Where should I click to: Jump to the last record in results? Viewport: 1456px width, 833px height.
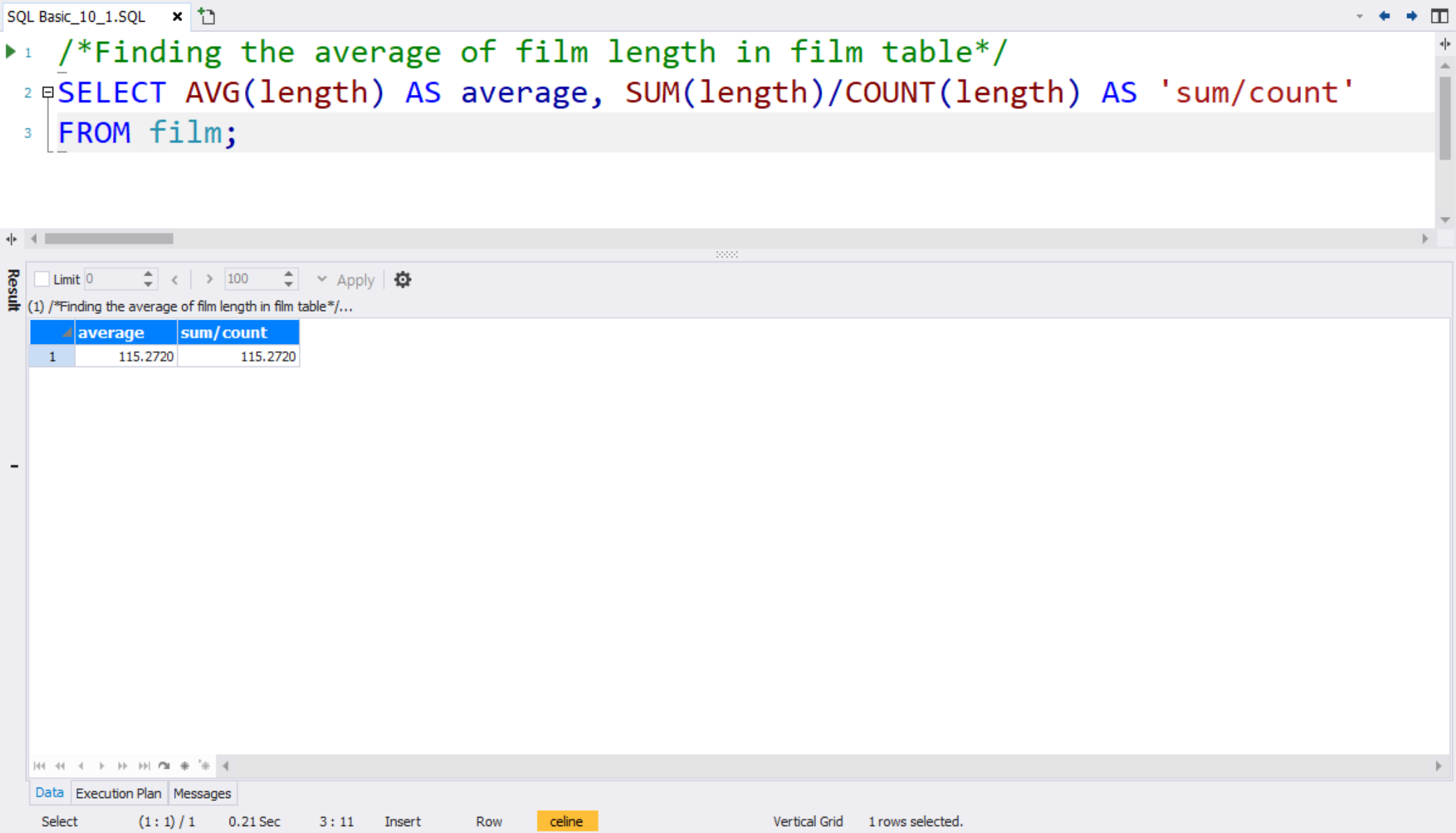(144, 765)
